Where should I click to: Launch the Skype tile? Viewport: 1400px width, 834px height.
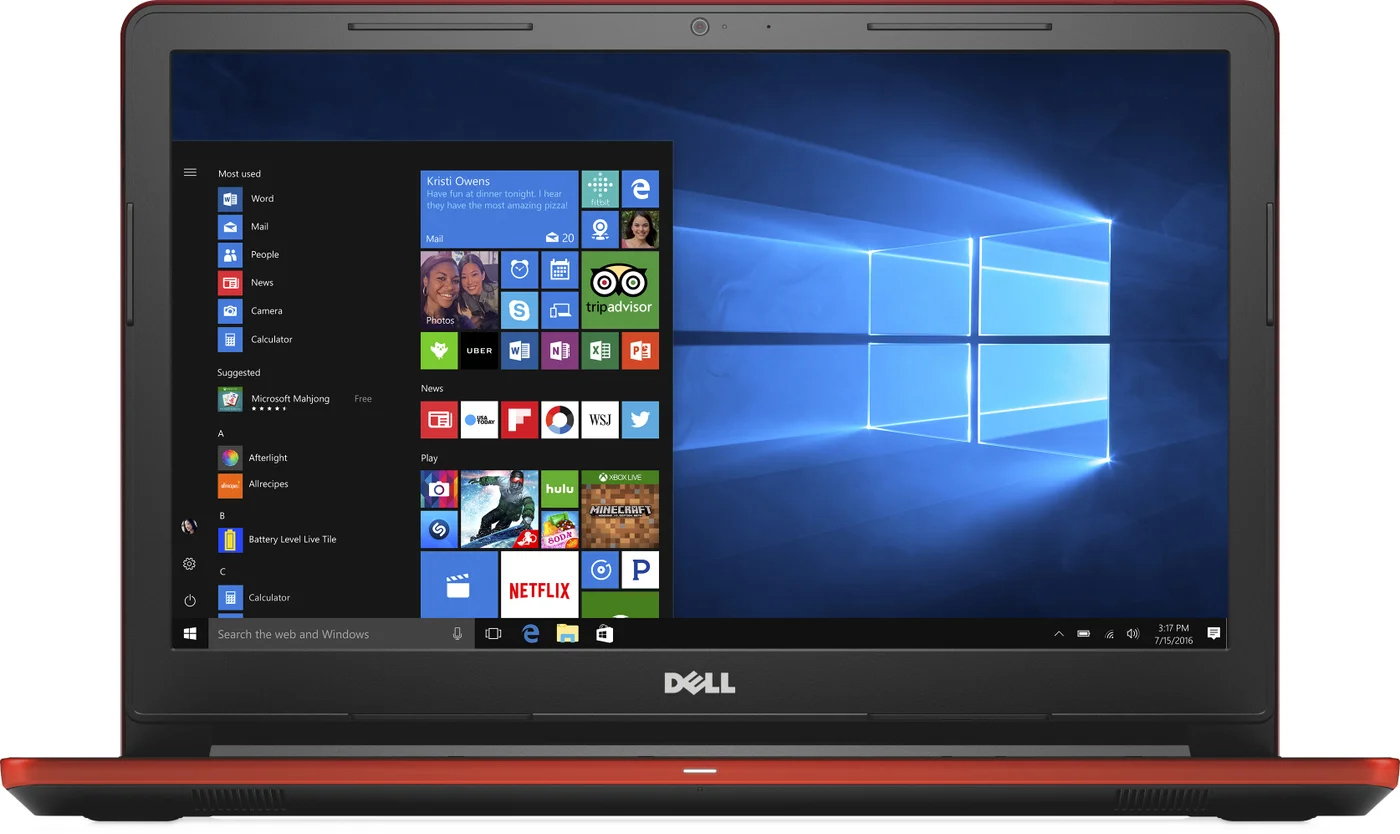tap(519, 310)
